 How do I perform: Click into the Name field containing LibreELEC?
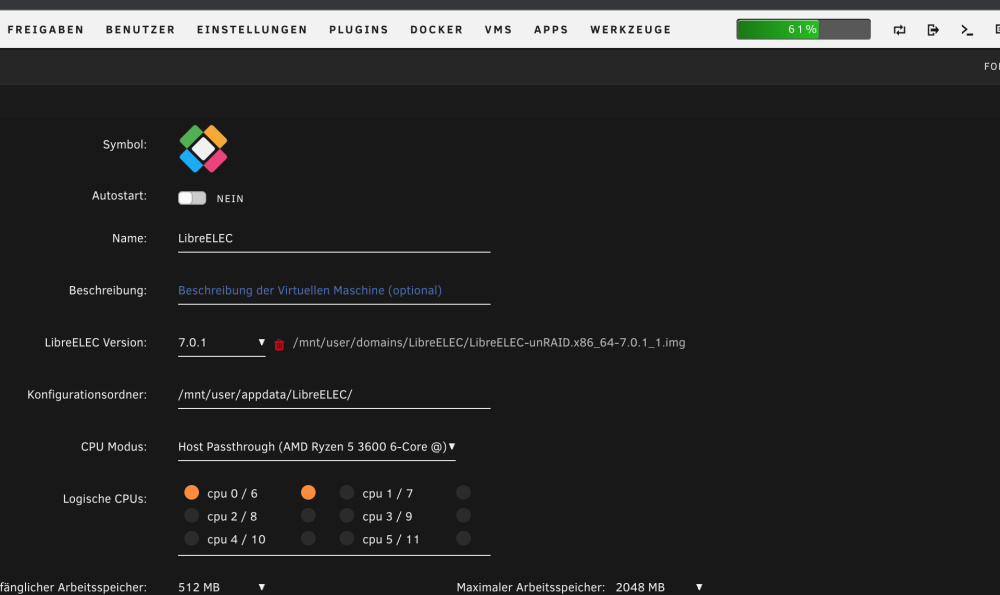[x=334, y=239]
